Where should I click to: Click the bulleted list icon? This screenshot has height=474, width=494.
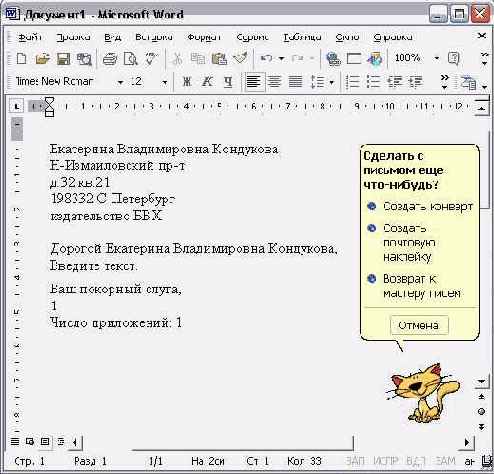click(373, 81)
